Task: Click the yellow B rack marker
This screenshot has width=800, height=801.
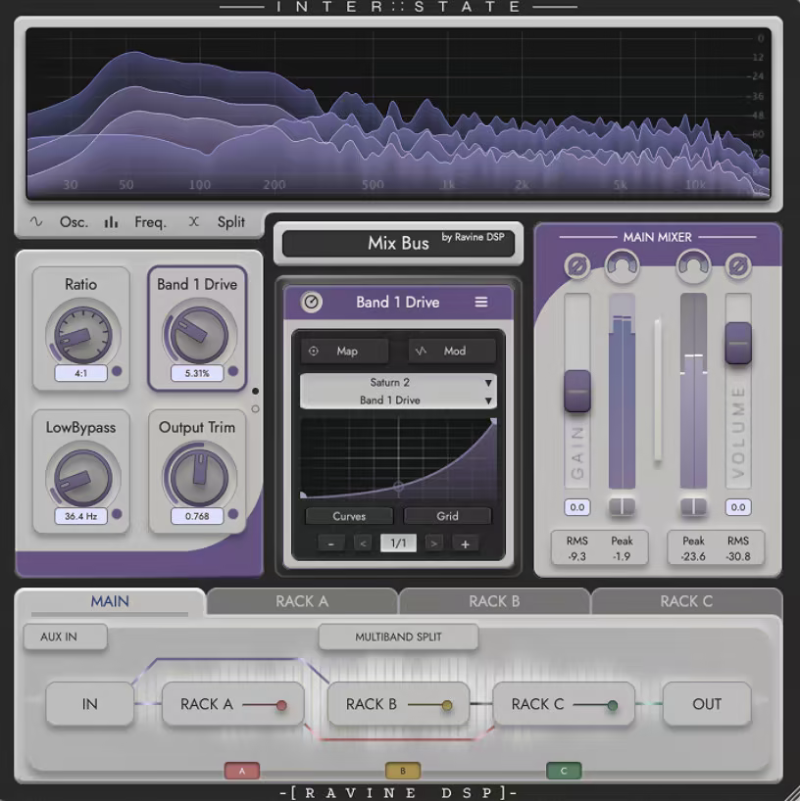Action: coord(403,771)
